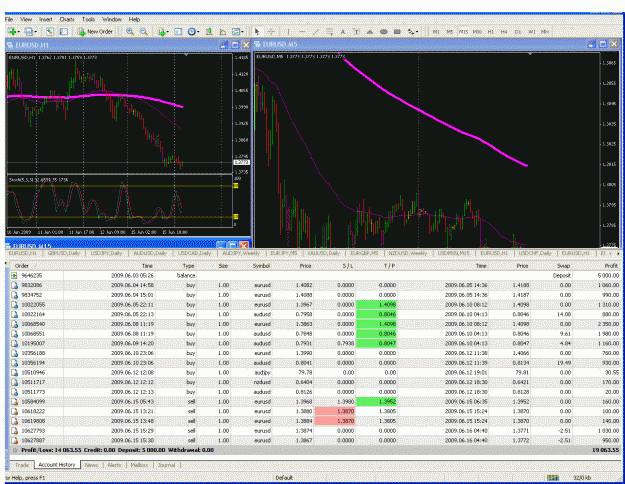Select the triangle shape tool
625x484 pixels.
370,32
